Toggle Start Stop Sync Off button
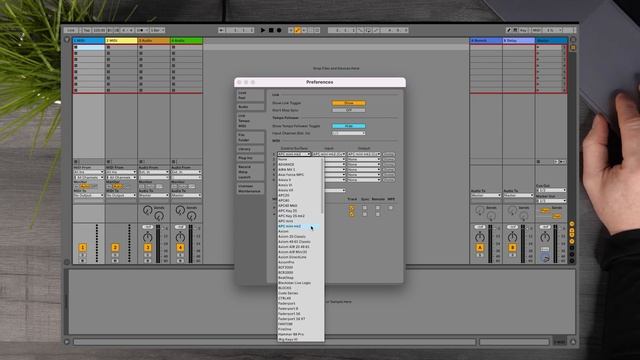The image size is (640, 360). point(349,110)
